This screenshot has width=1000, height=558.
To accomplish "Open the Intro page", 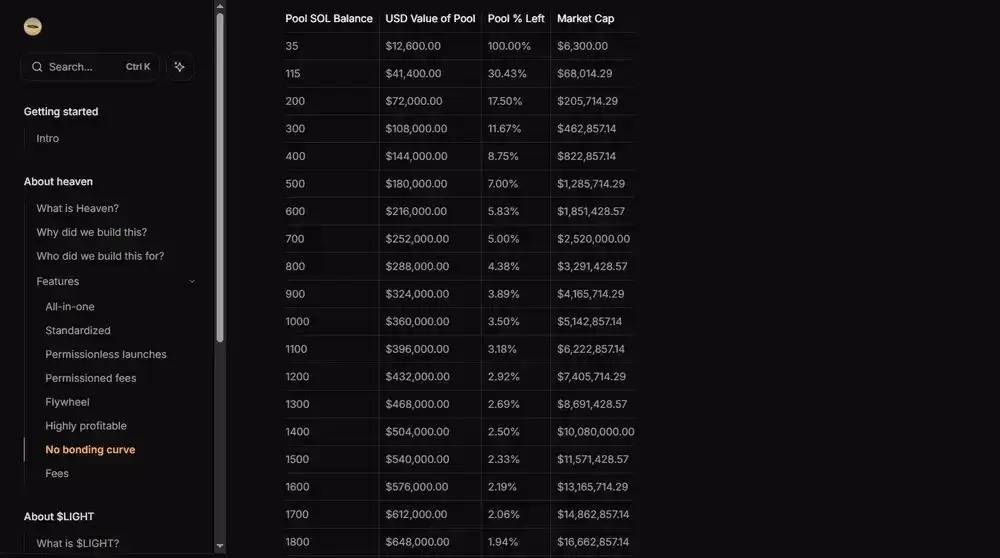I will 48,139.
